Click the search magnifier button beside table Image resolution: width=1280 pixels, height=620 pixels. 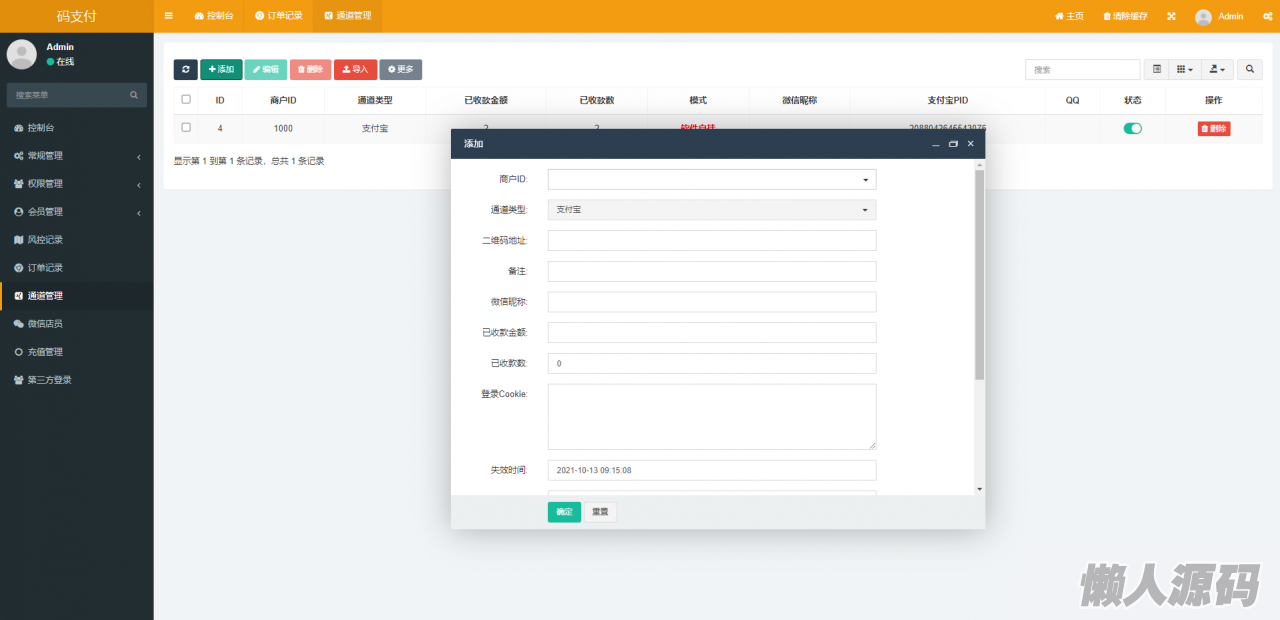[x=1249, y=69]
